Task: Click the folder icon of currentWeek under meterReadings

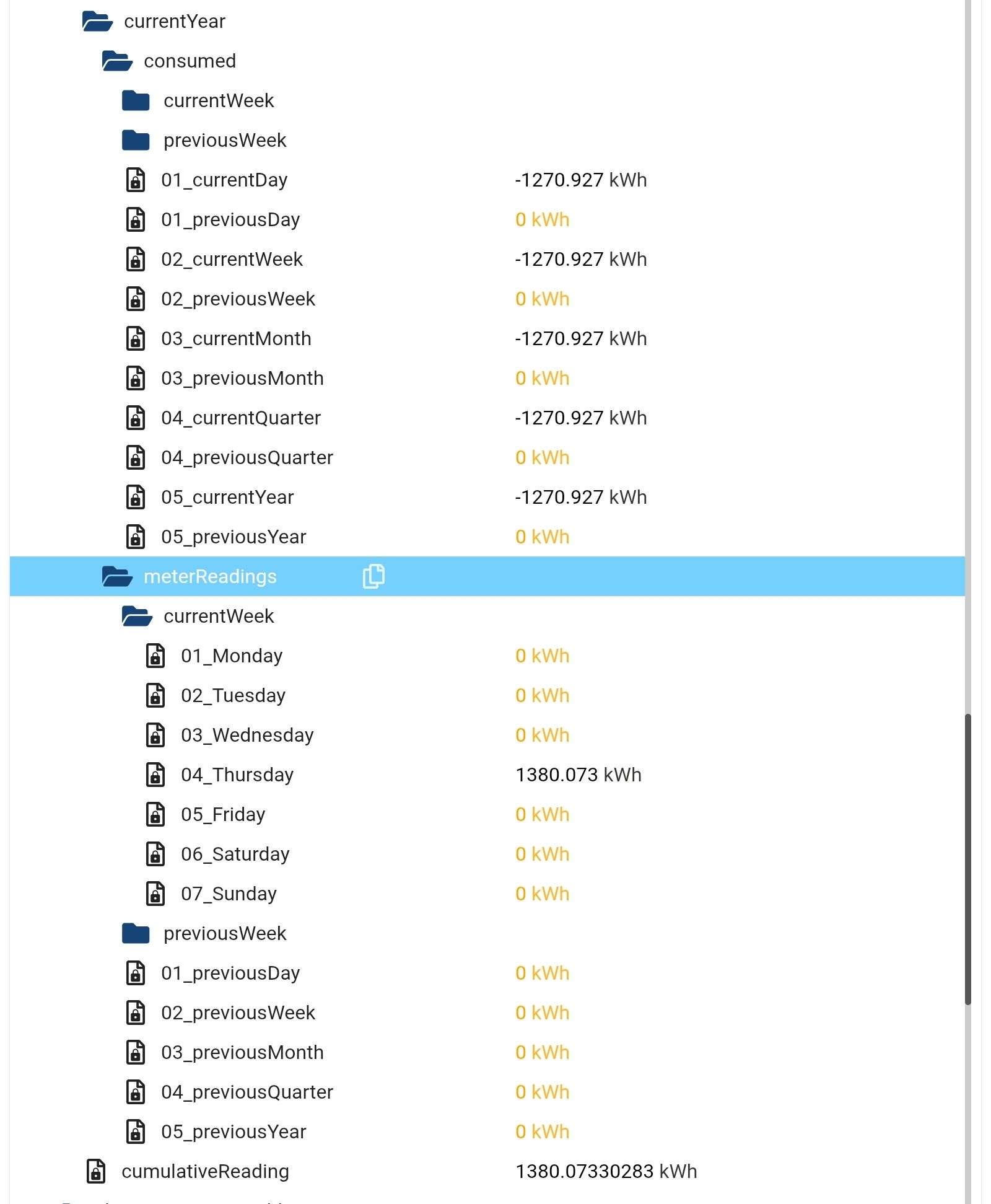Action: (x=136, y=615)
